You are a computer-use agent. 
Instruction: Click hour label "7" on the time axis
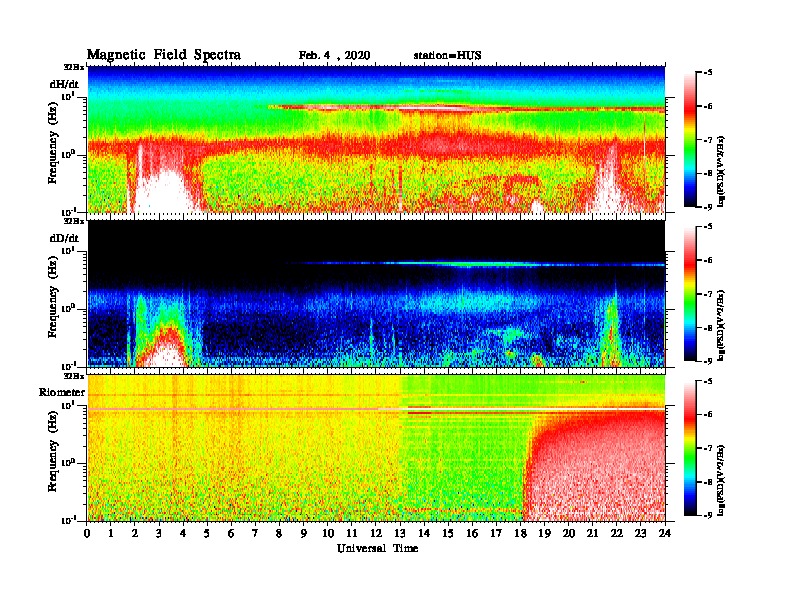click(256, 534)
